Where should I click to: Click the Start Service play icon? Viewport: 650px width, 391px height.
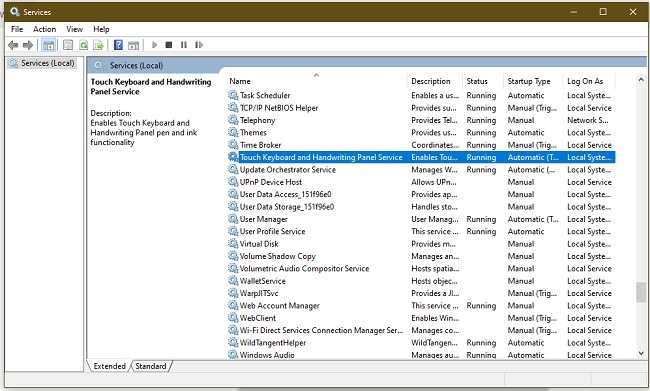tap(154, 45)
